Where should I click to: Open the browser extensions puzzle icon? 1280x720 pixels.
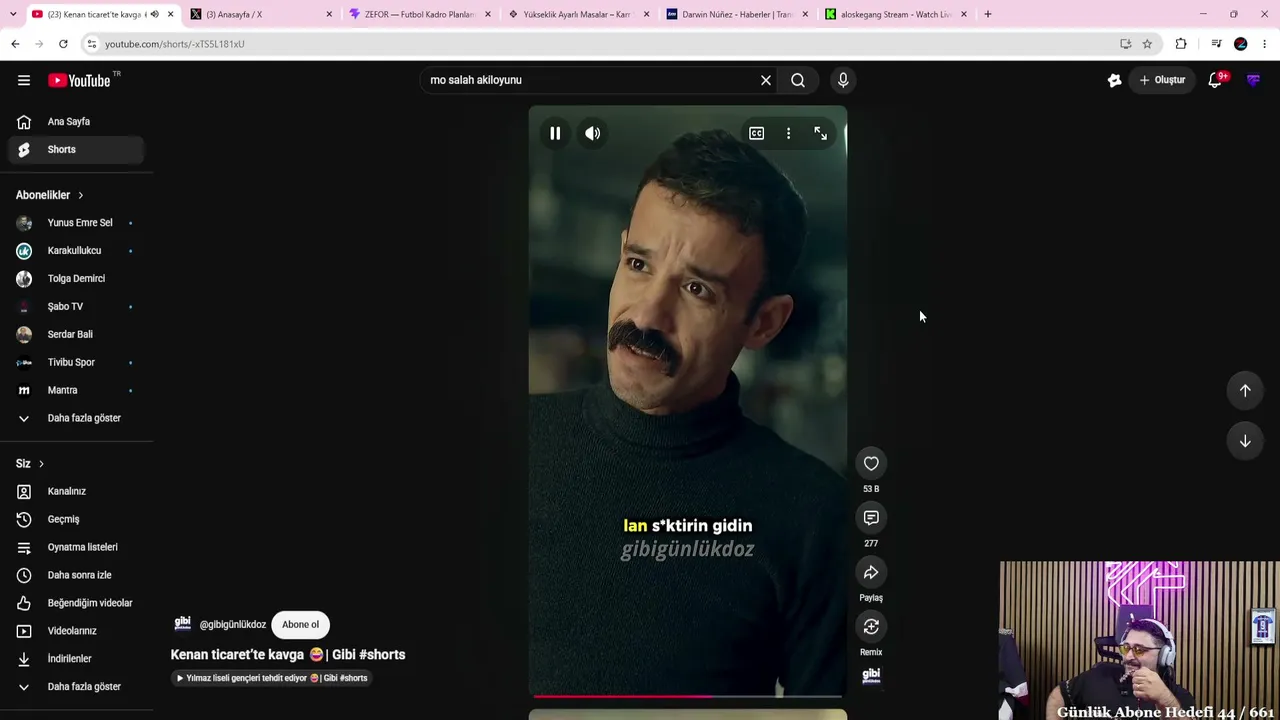(1181, 44)
